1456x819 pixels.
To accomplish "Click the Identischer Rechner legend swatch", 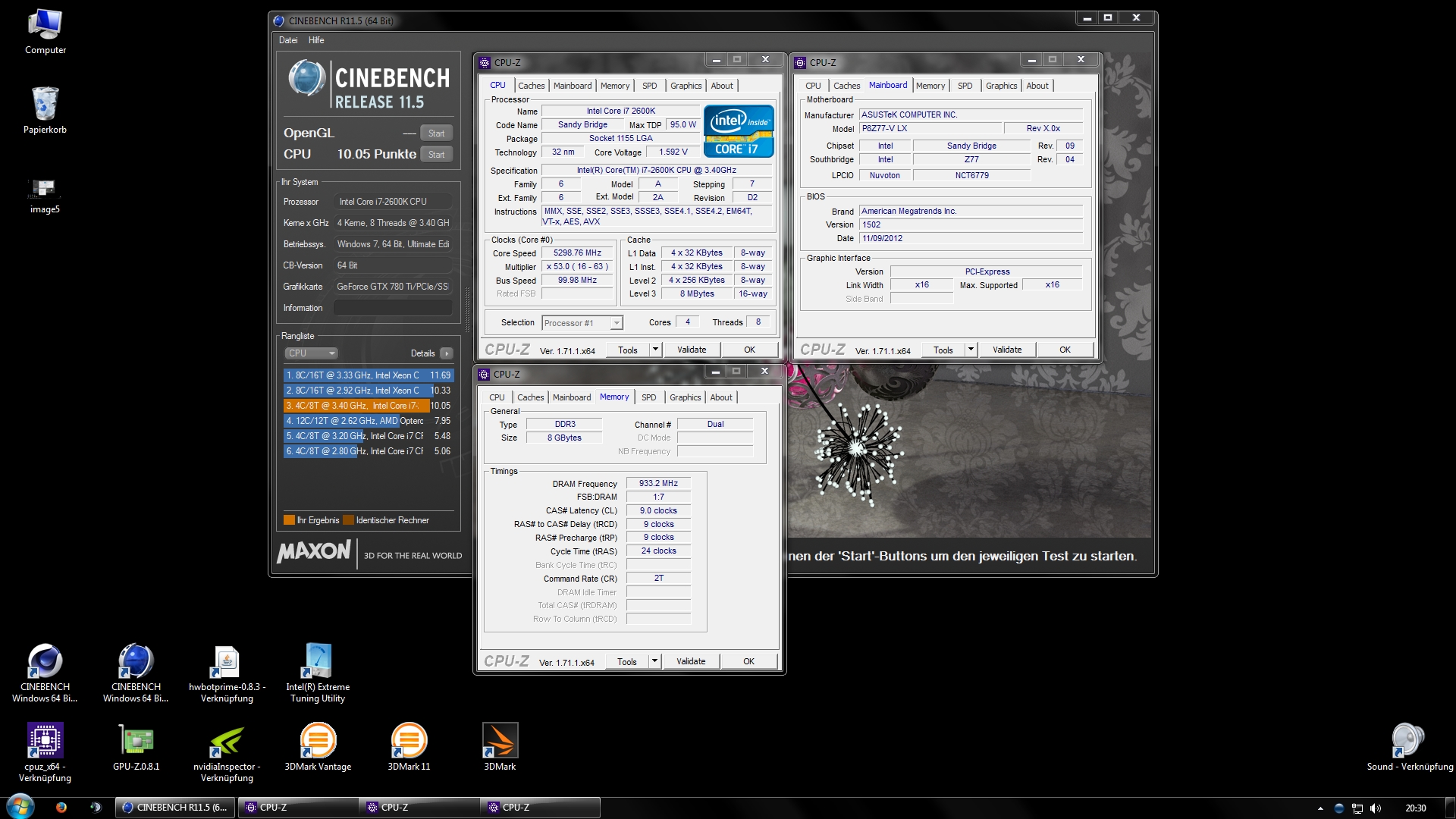I will point(348,520).
